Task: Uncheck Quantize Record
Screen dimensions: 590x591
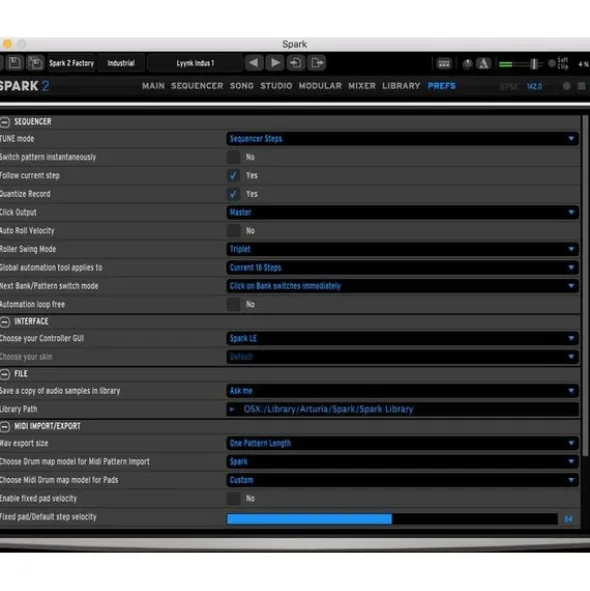Action: (233, 194)
